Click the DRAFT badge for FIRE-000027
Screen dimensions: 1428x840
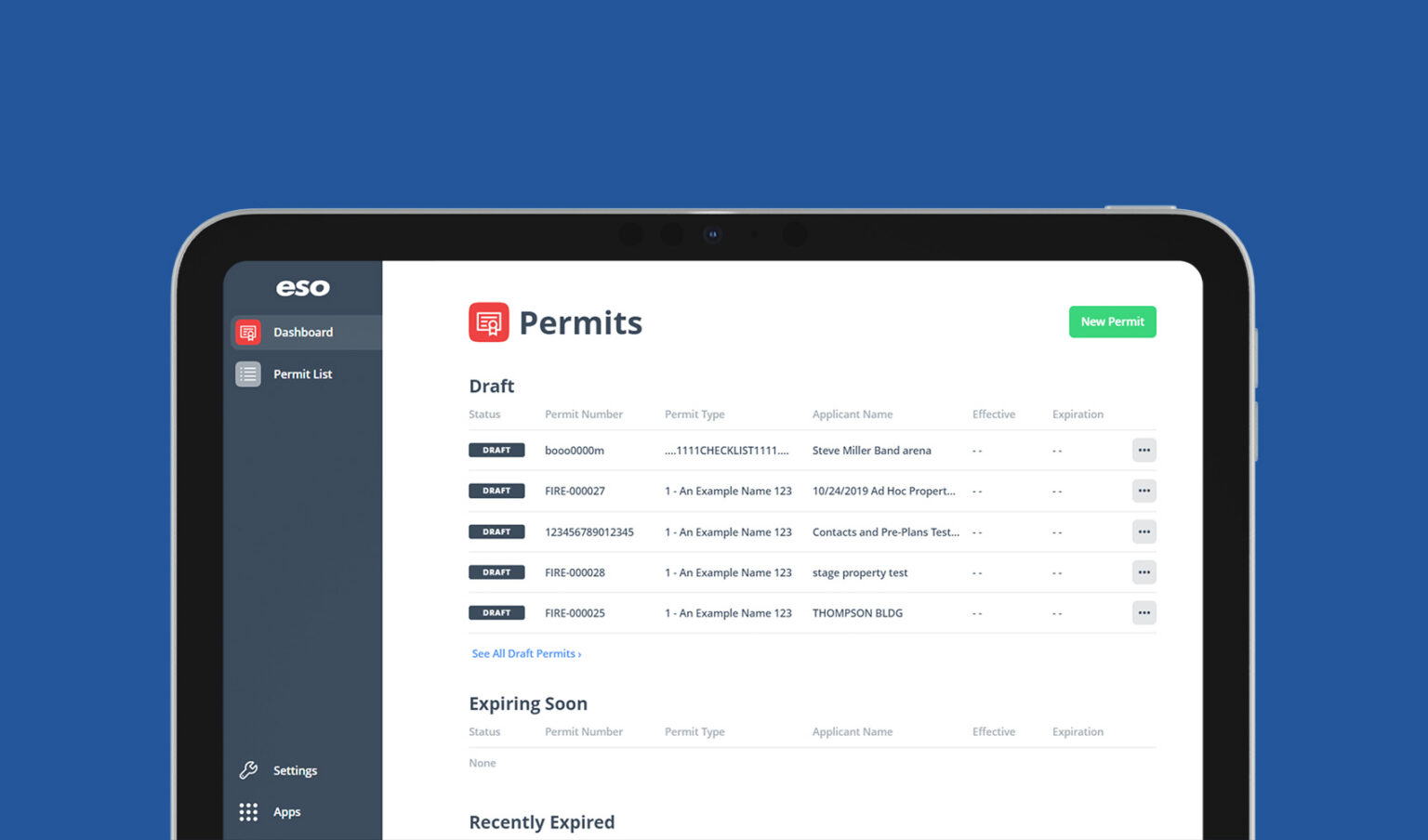pyautogui.click(x=496, y=491)
